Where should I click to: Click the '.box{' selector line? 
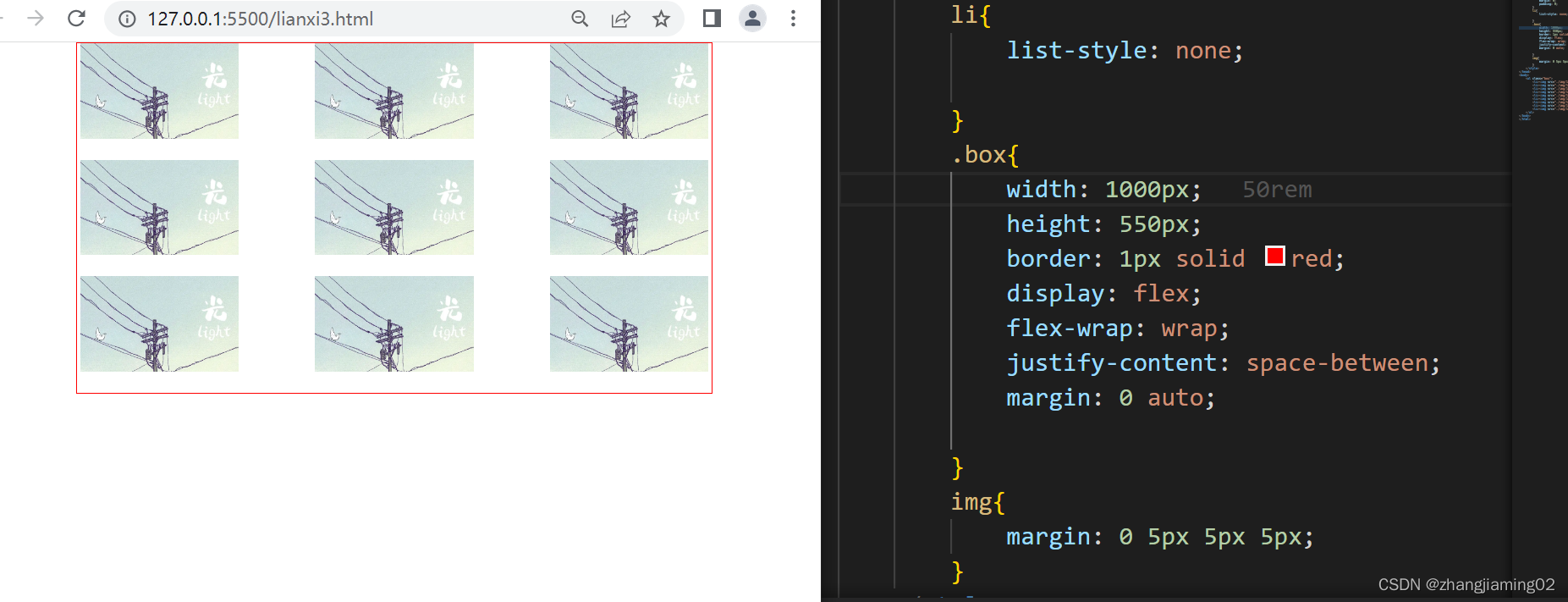[985, 155]
